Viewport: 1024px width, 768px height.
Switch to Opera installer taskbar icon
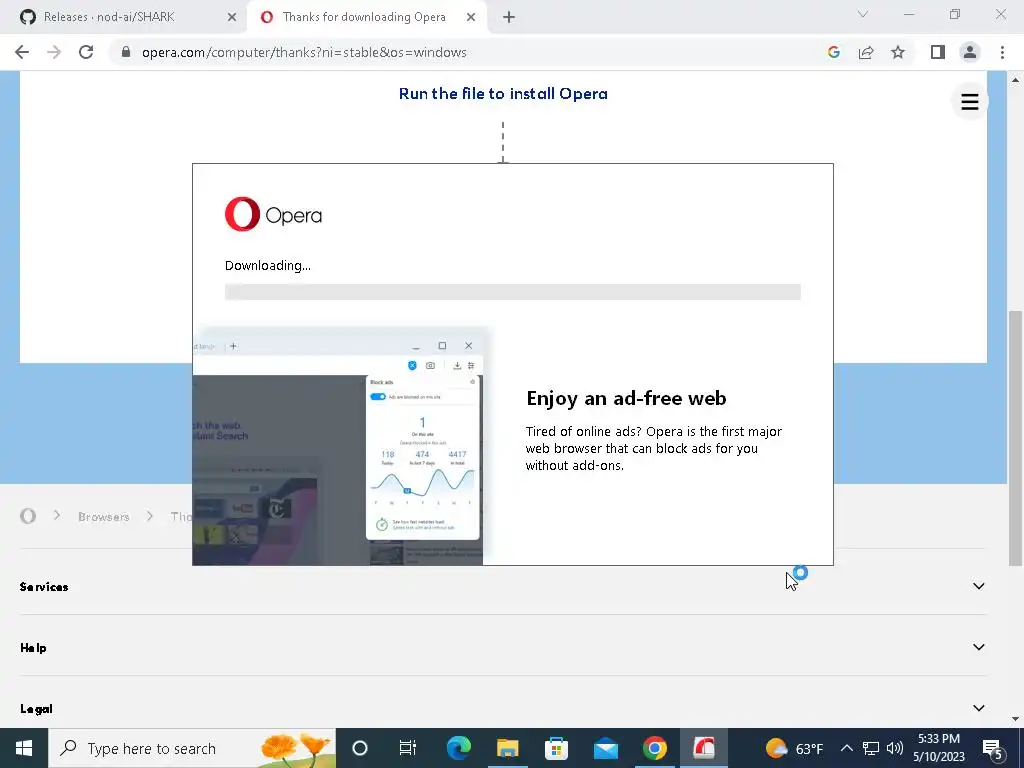(703, 748)
